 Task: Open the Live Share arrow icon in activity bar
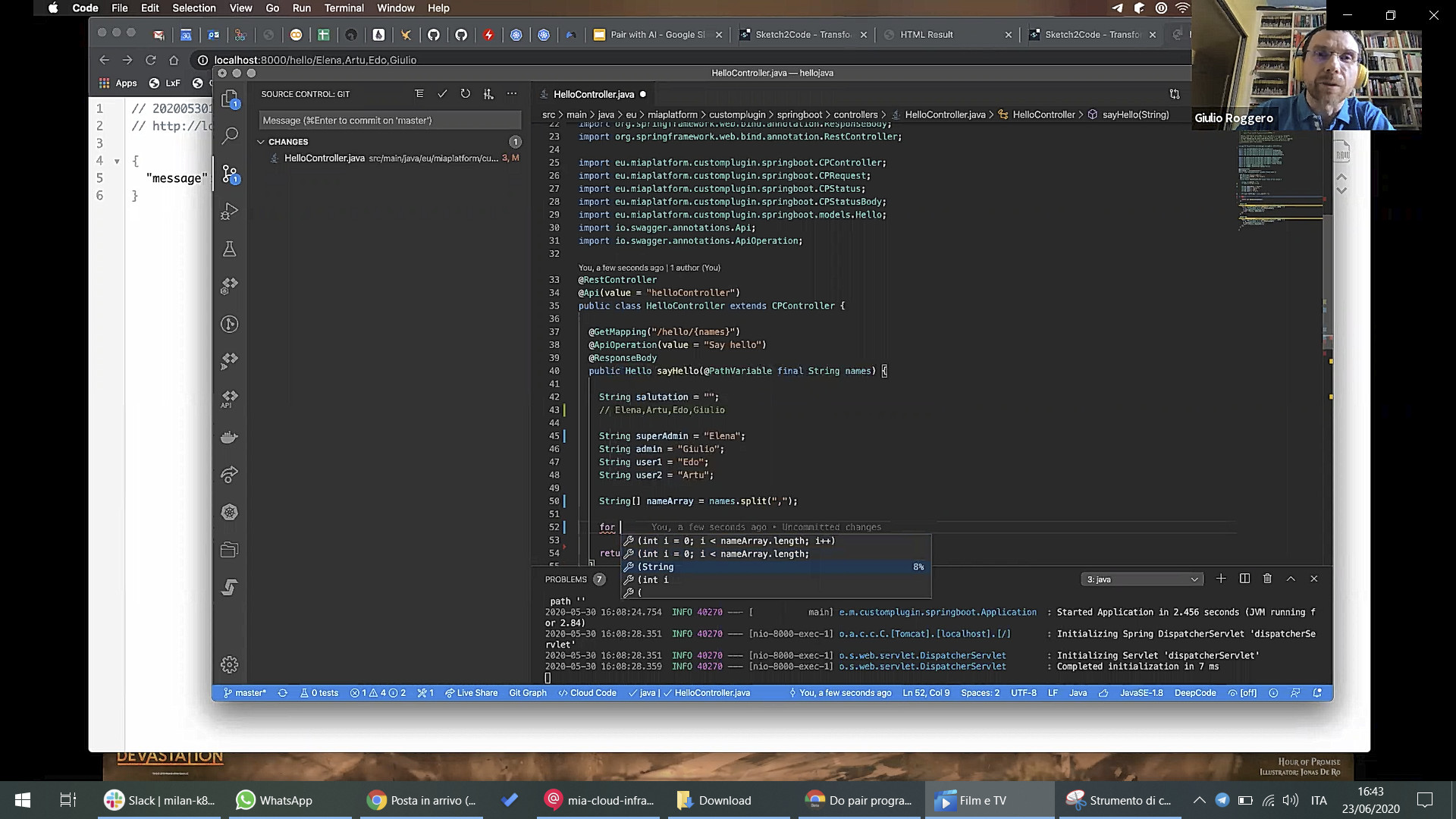(229, 475)
